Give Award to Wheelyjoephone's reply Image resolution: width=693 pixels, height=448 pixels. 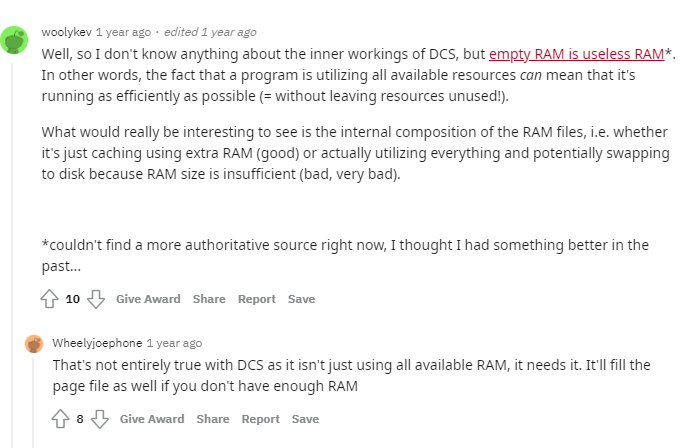click(152, 419)
